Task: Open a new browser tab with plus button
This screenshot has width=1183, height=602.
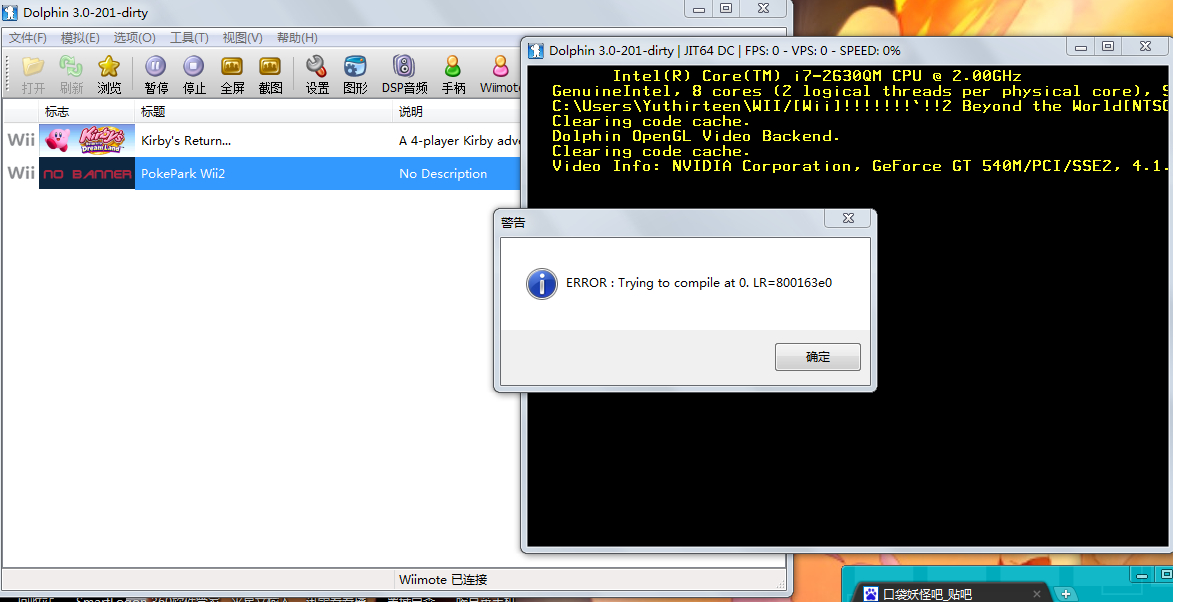Action: 1065,594
